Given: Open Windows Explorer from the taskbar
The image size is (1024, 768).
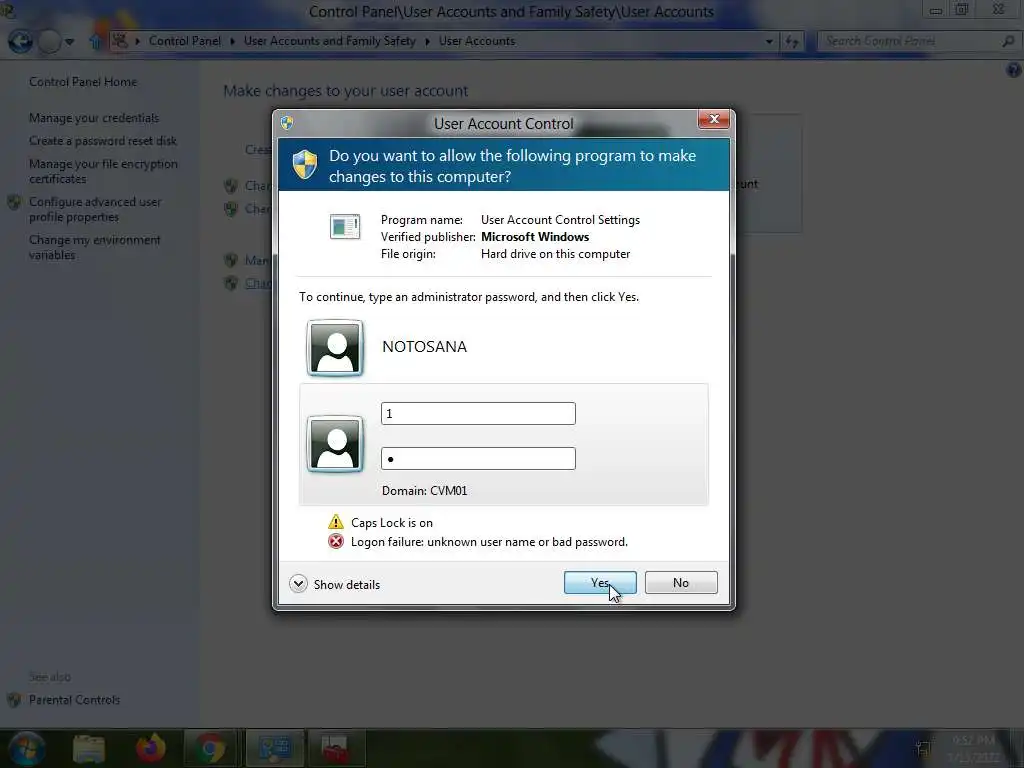Looking at the screenshot, I should coord(89,748).
